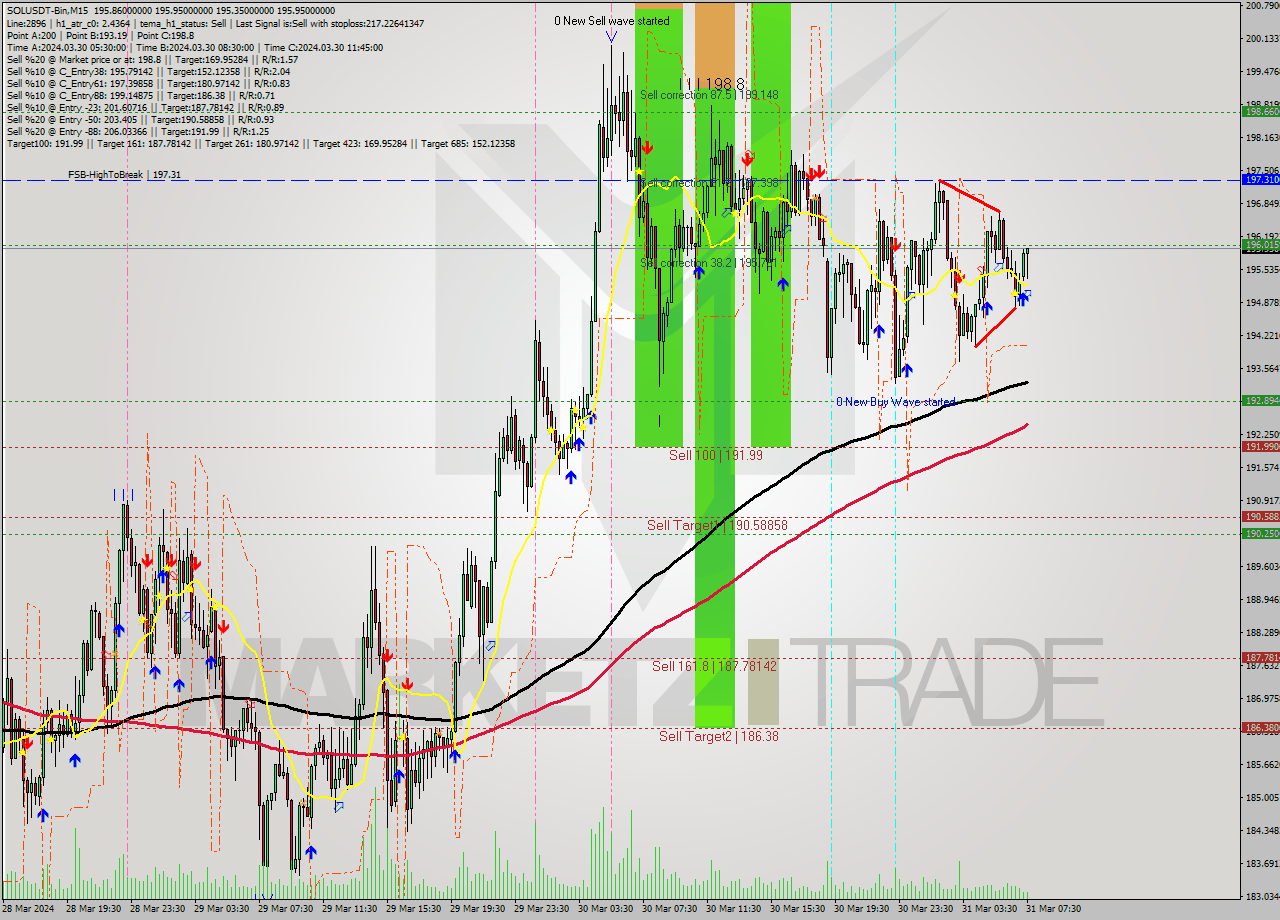Click the red 187.781 price tag

coord(1261,658)
